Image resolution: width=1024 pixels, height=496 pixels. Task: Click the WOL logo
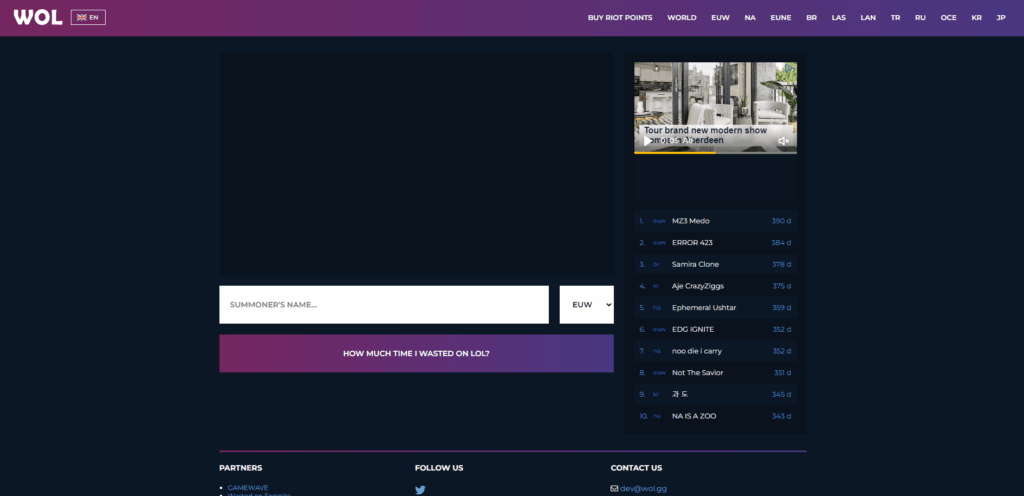(x=38, y=17)
